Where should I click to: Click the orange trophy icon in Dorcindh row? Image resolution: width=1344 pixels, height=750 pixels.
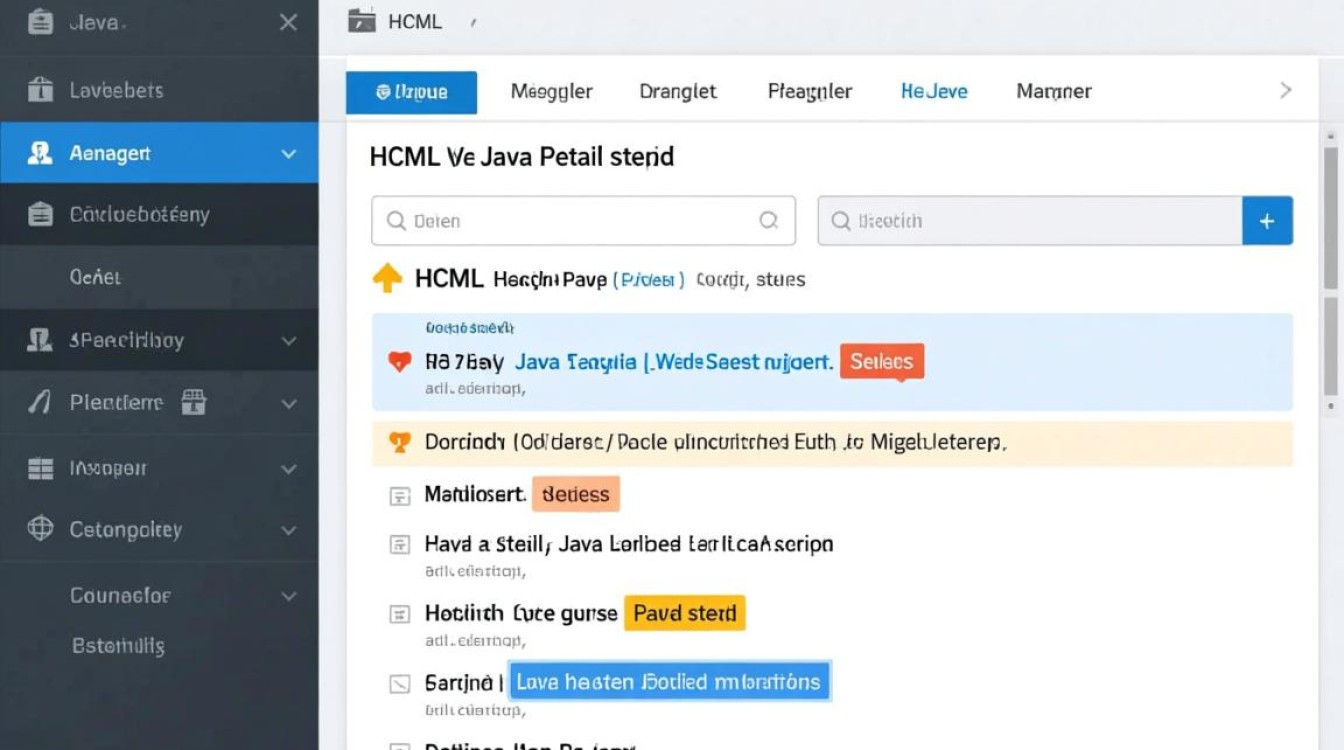(399, 442)
